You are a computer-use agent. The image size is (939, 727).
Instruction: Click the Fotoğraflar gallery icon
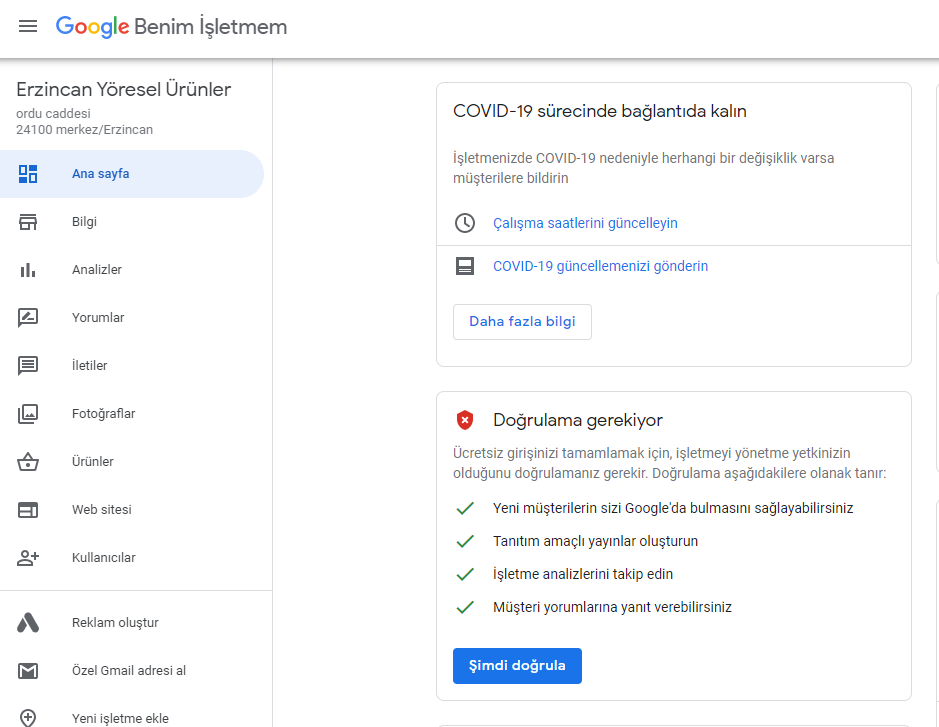28,414
